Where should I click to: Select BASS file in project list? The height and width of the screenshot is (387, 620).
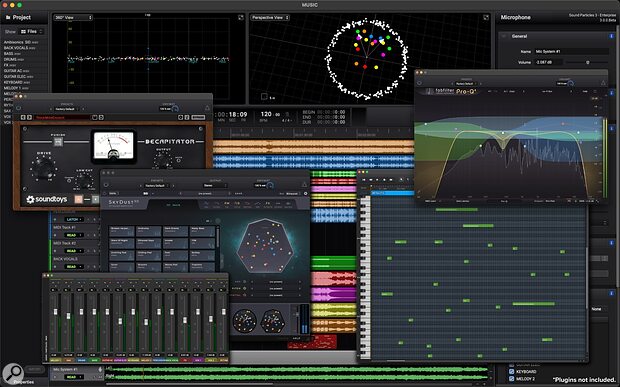click(x=12, y=53)
